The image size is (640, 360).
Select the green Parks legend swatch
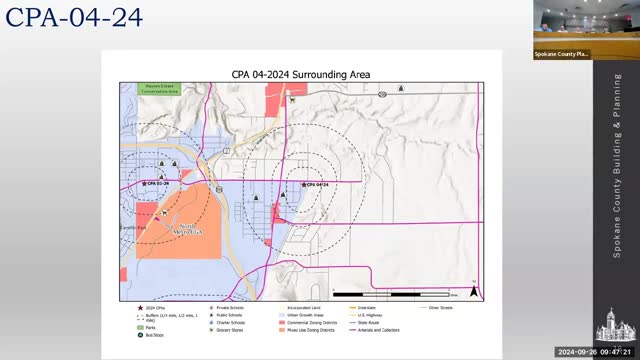coord(140,327)
